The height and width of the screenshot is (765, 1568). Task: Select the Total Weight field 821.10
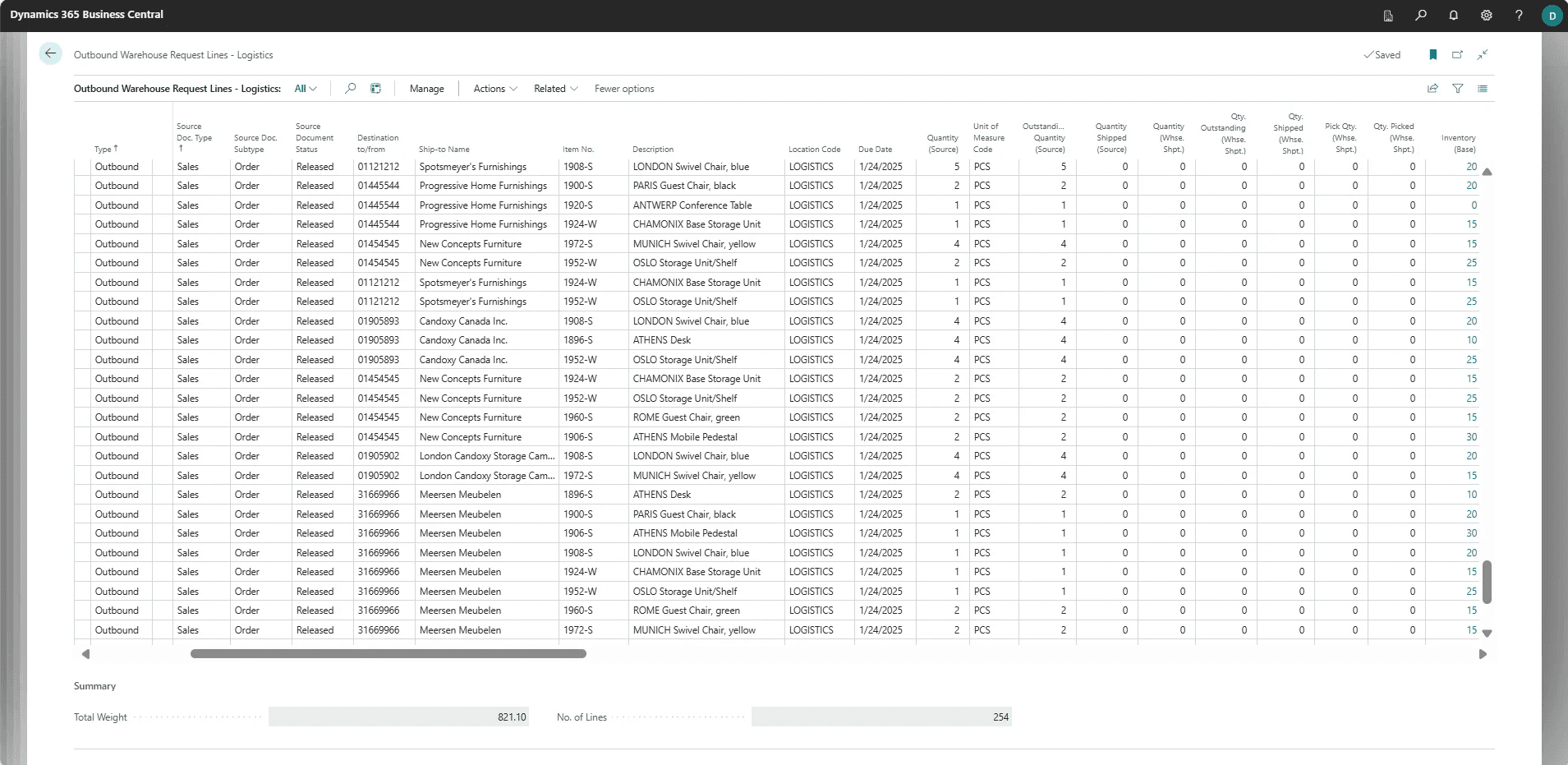(398, 717)
